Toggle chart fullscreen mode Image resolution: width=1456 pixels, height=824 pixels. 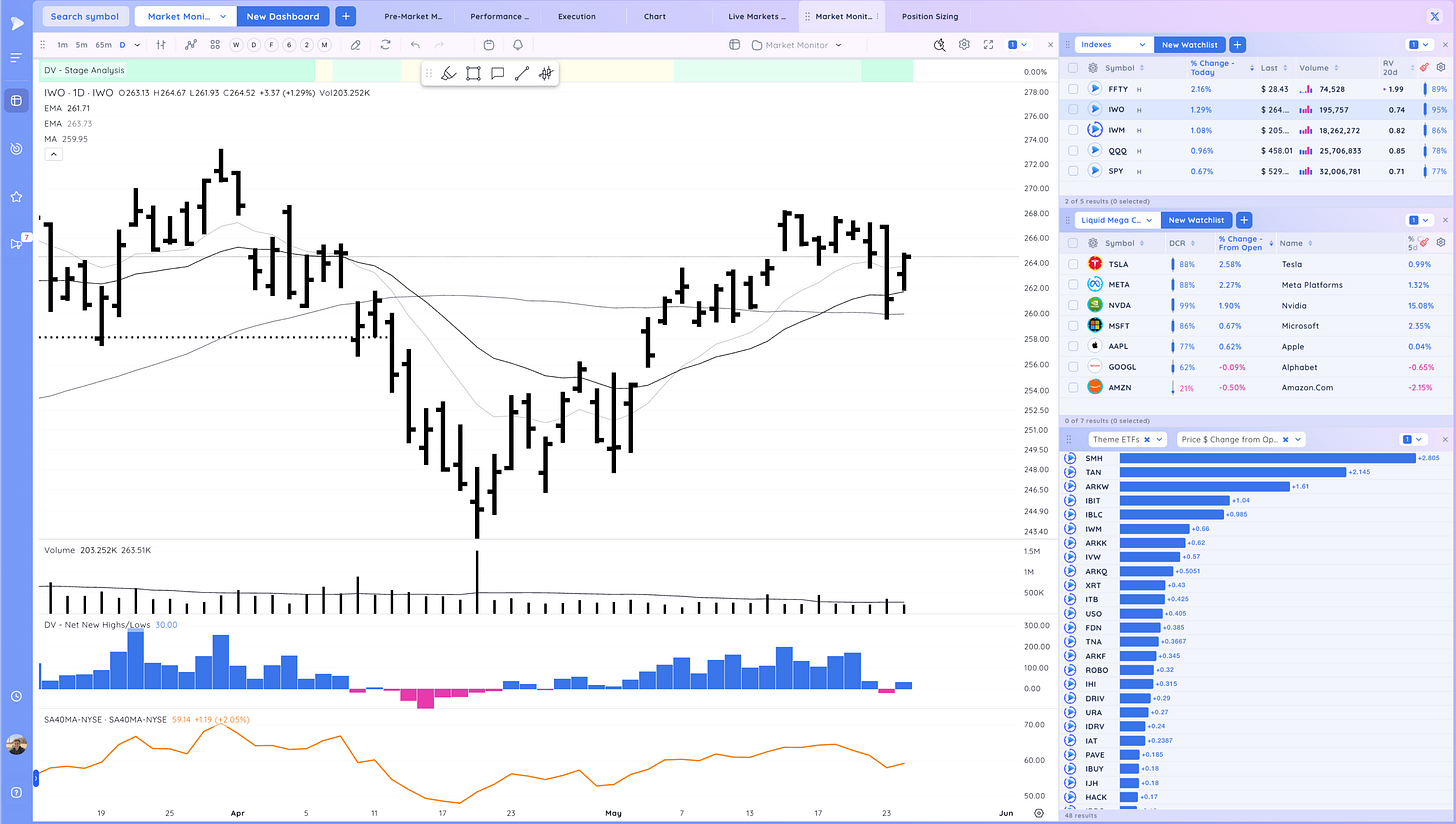988,45
